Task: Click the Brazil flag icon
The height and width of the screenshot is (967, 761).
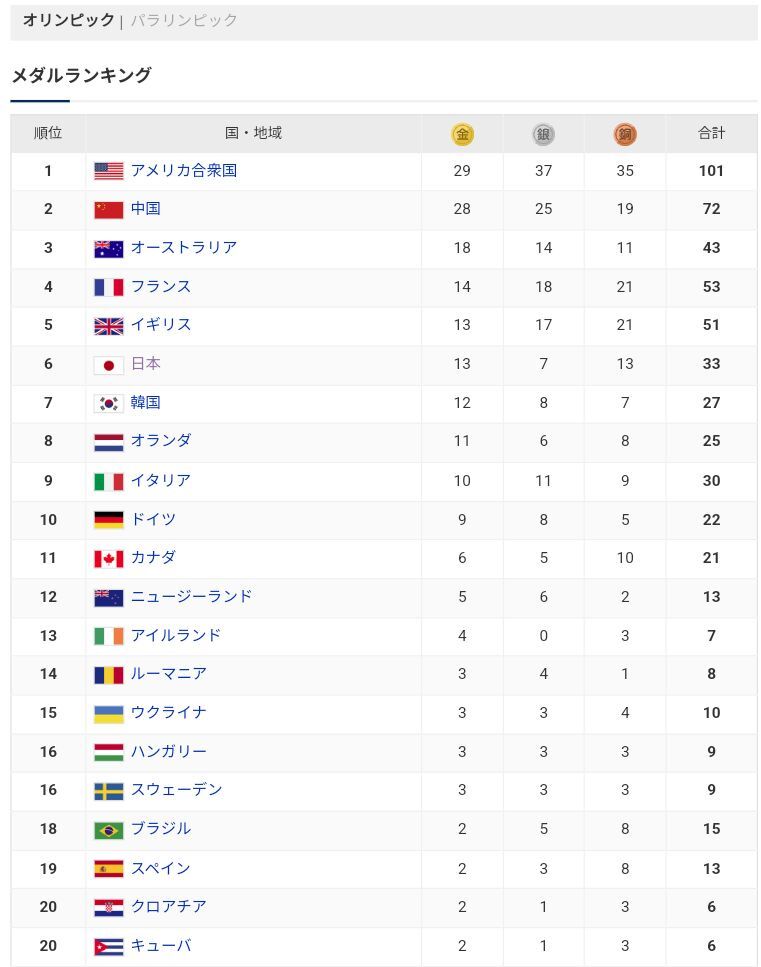Action: coord(109,829)
